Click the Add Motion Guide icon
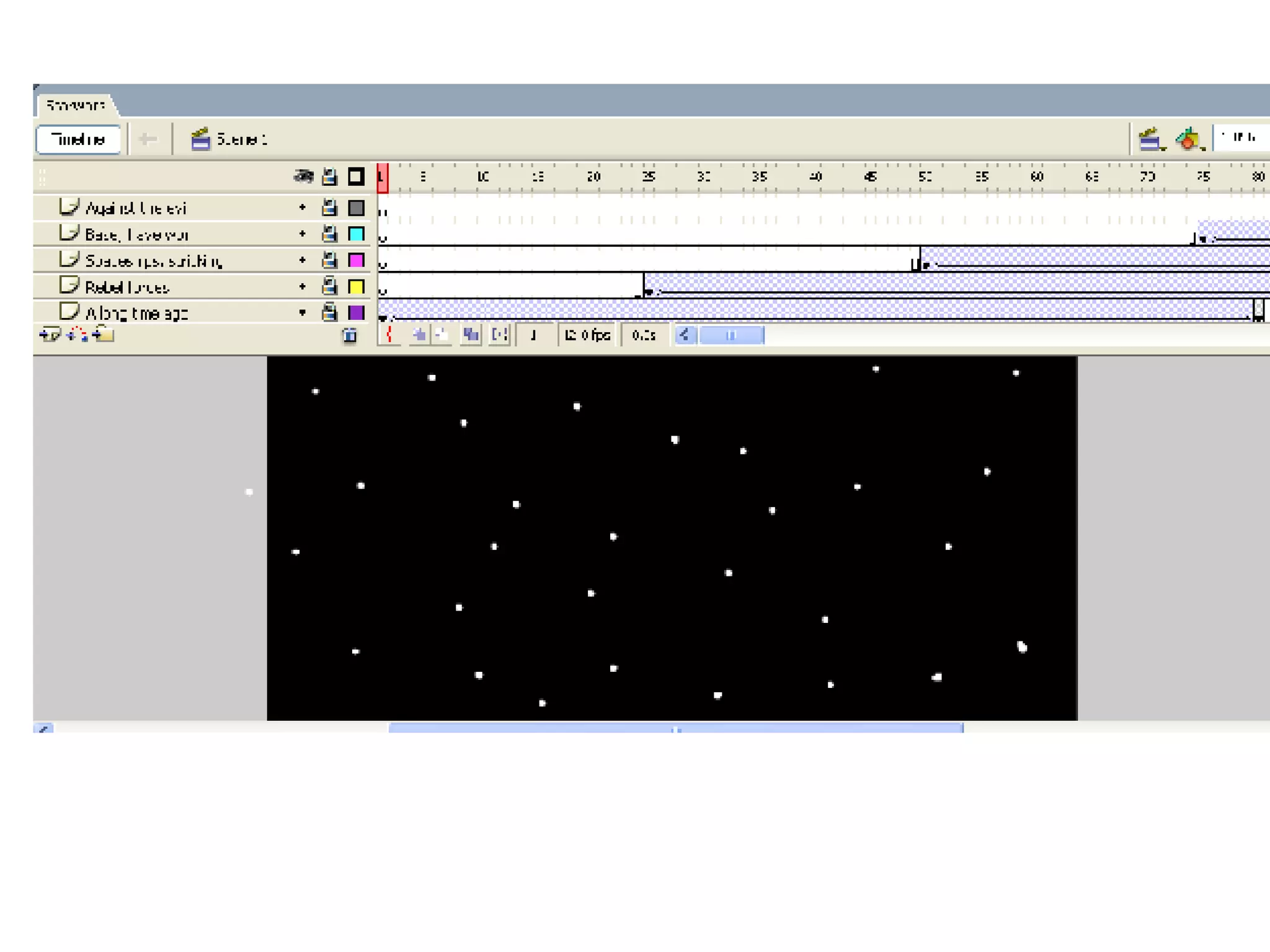 click(x=76, y=335)
